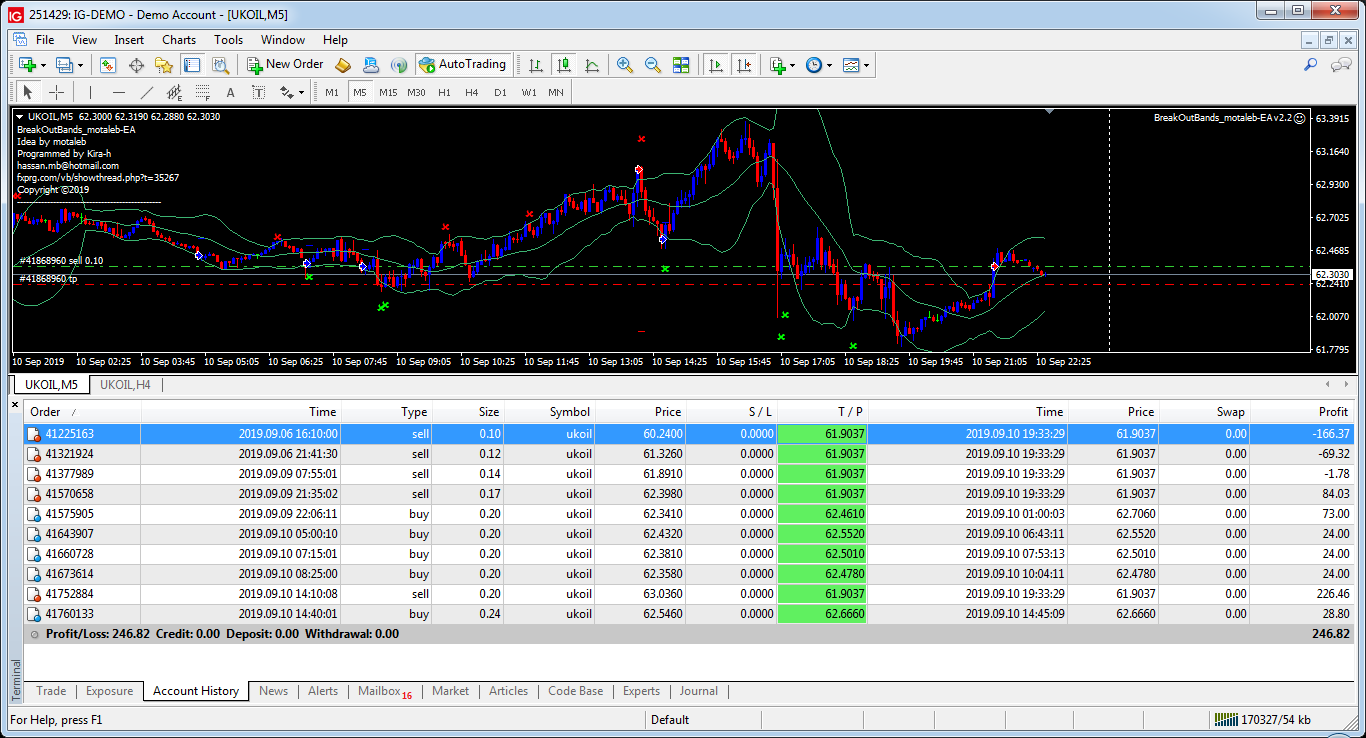Viewport: 1366px width, 738px height.
Task: Select the Fibonacci retracement drawing tool
Action: [203, 92]
